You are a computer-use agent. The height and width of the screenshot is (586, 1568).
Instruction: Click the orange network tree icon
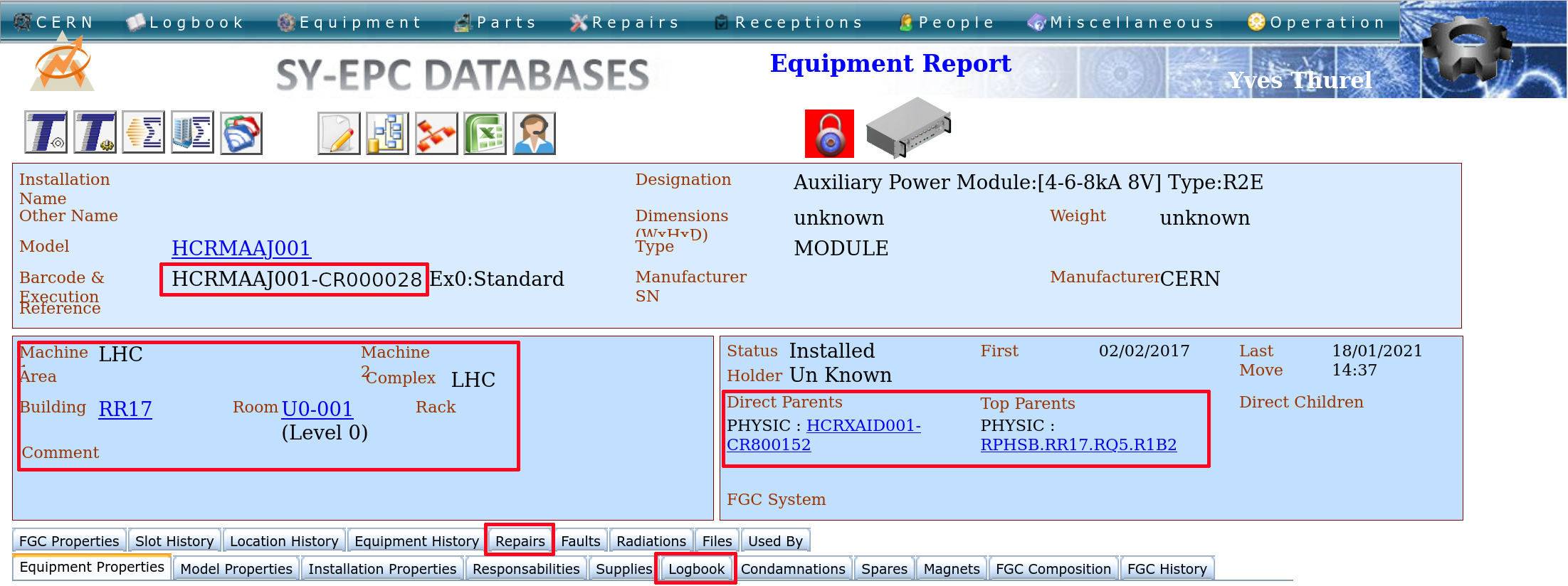tap(436, 133)
